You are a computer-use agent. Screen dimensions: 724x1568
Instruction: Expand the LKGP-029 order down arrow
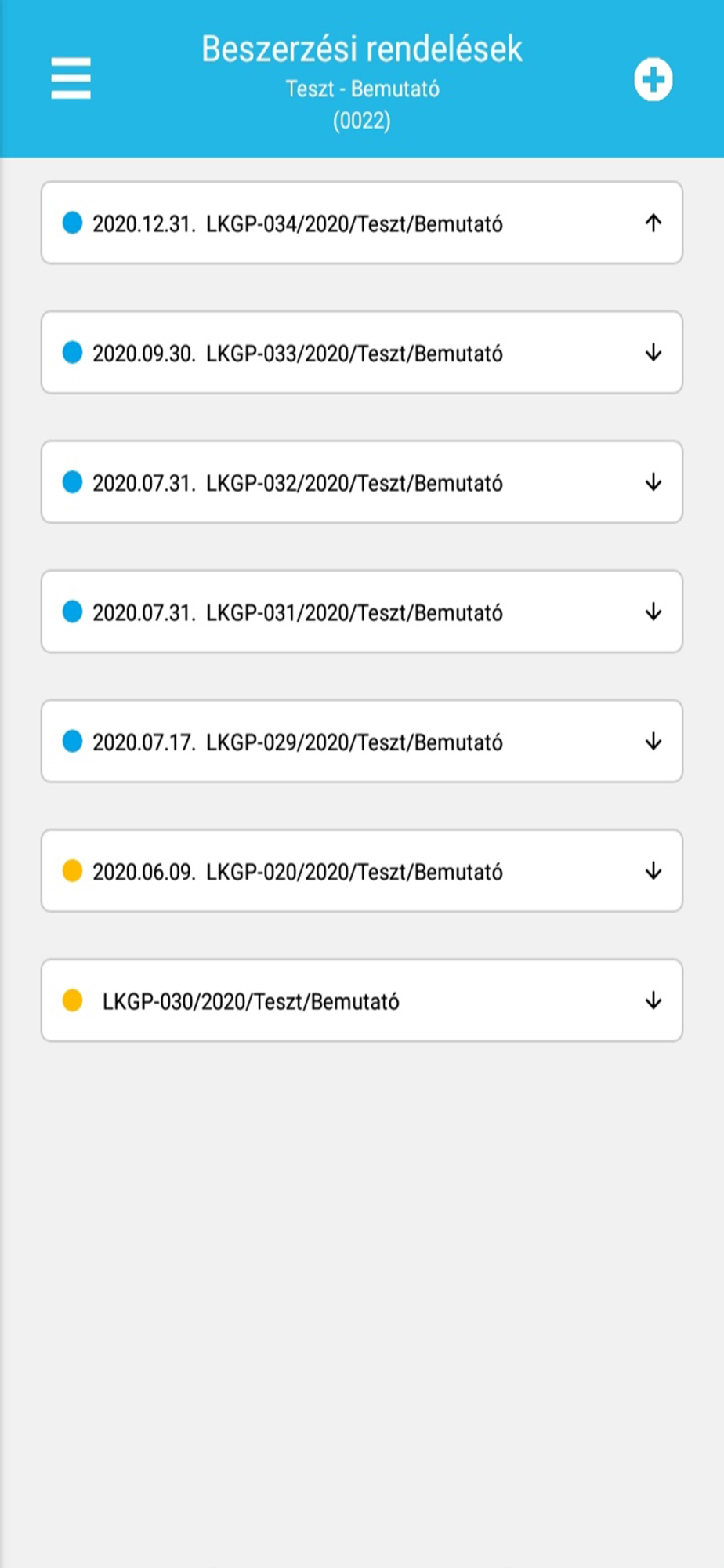653,742
